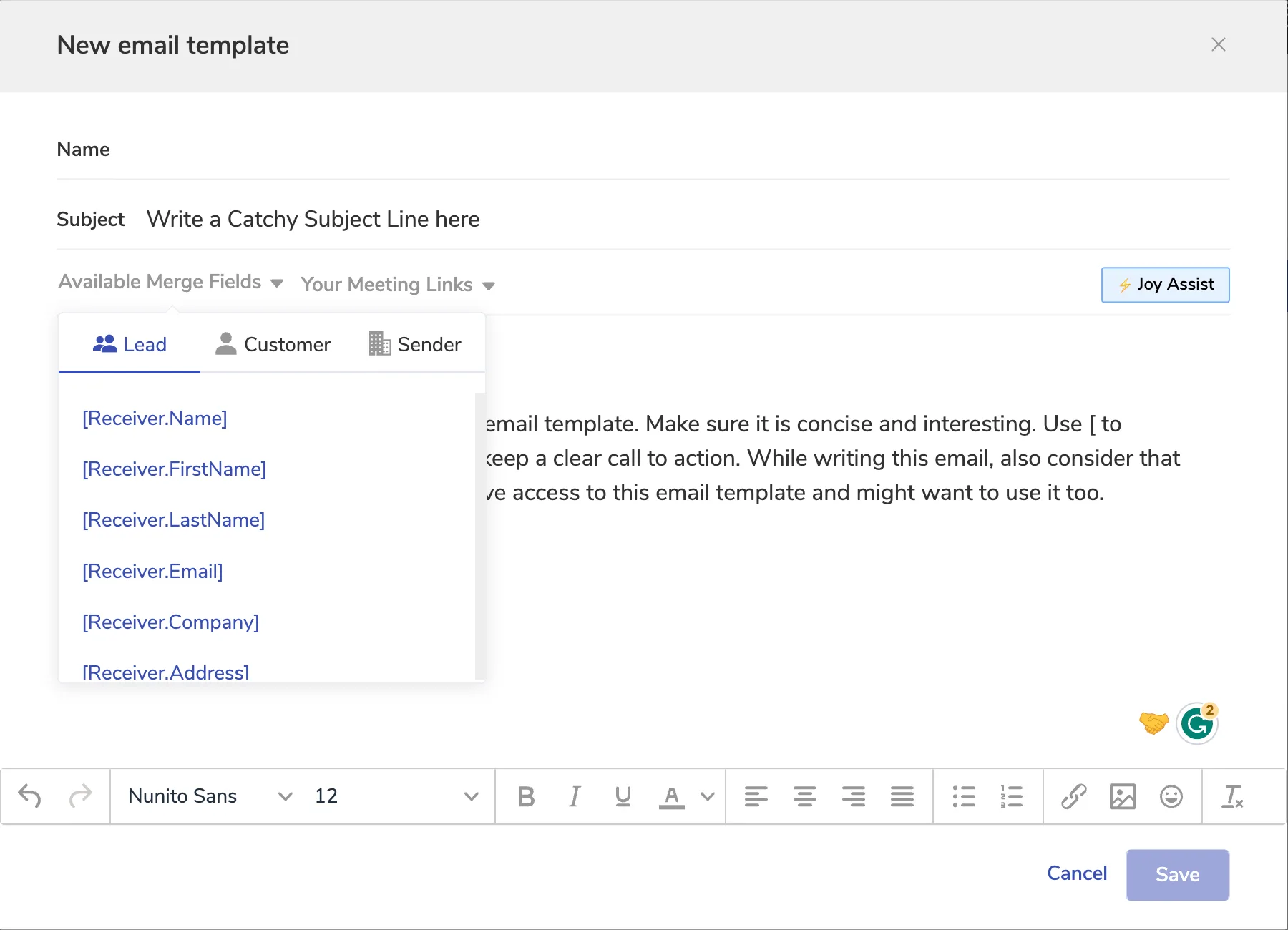Center align the text
The height and width of the screenshot is (930, 1288).
pos(805,796)
